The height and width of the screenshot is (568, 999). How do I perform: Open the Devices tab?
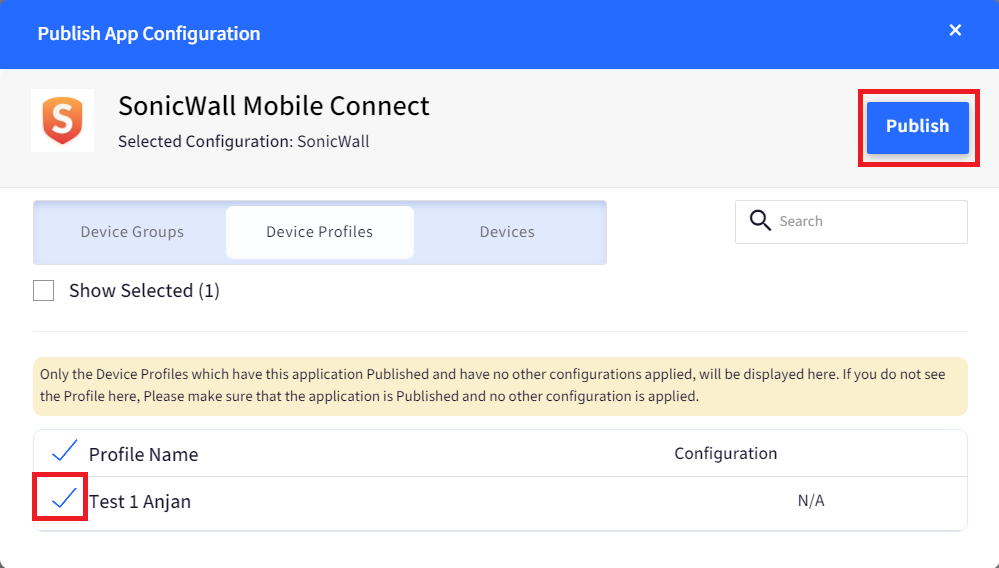pyautogui.click(x=507, y=232)
